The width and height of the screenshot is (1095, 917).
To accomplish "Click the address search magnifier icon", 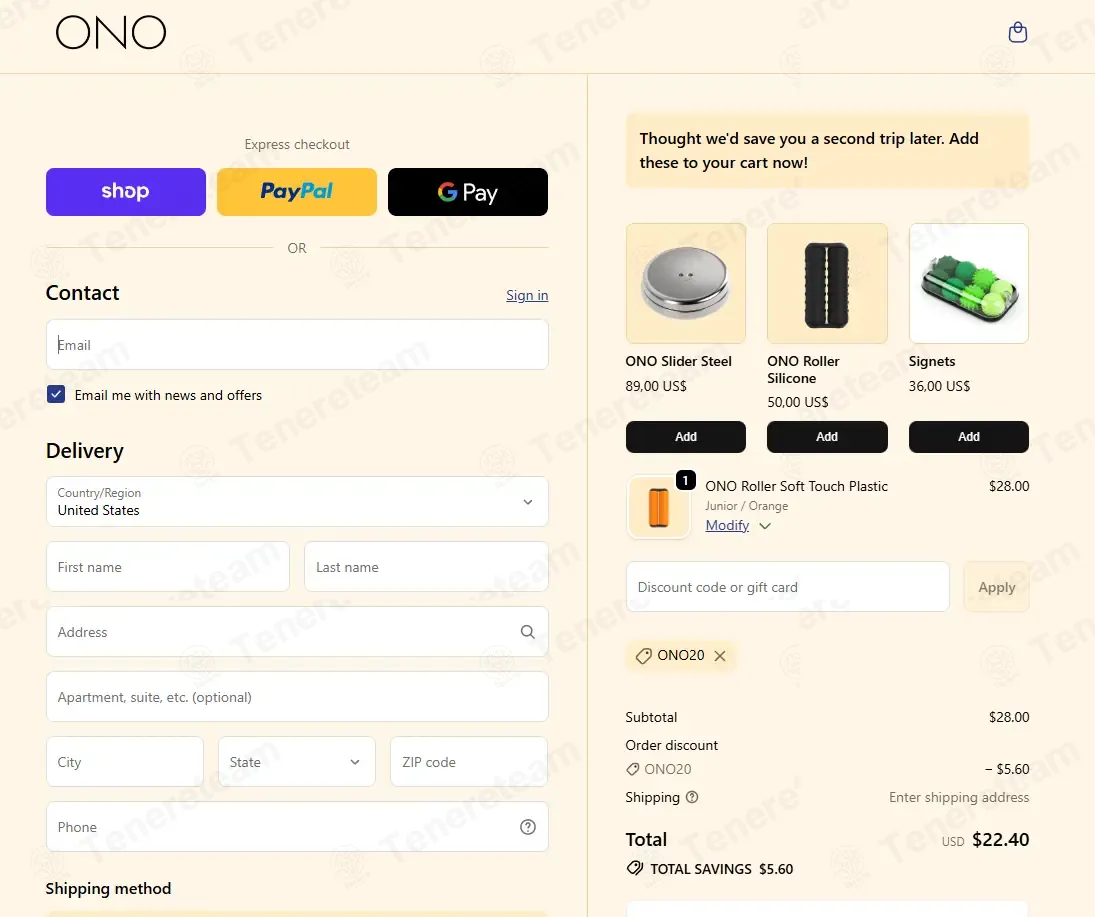I will (x=527, y=632).
